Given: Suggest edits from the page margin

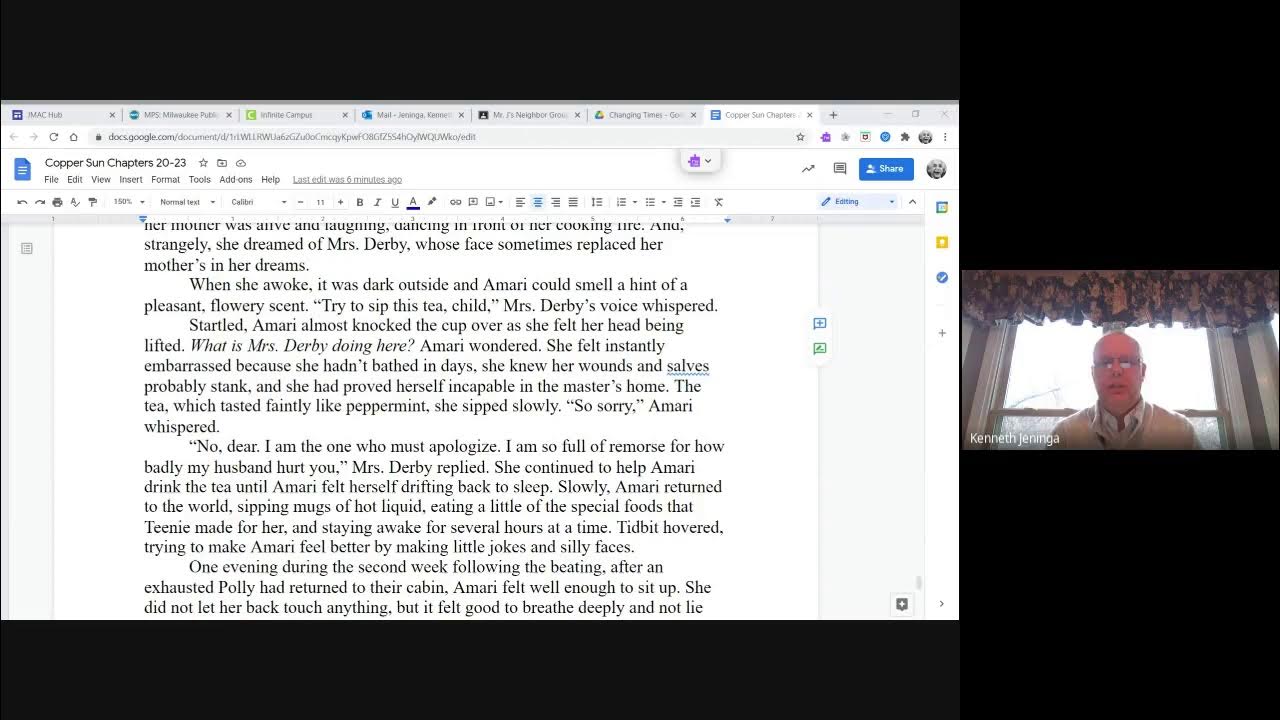Looking at the screenshot, I should pyautogui.click(x=820, y=349).
